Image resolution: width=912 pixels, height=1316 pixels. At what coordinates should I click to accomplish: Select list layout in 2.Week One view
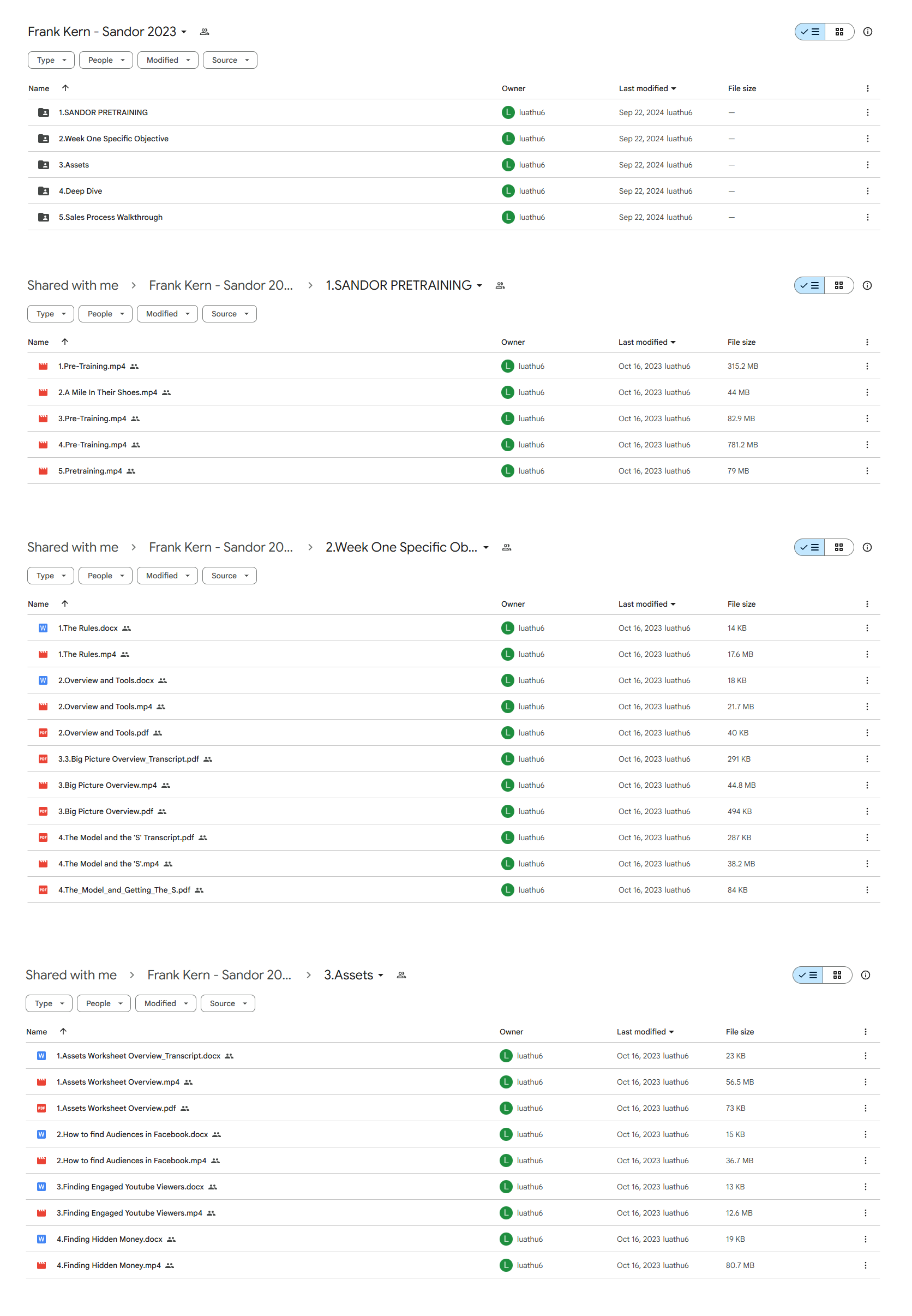tap(809, 547)
